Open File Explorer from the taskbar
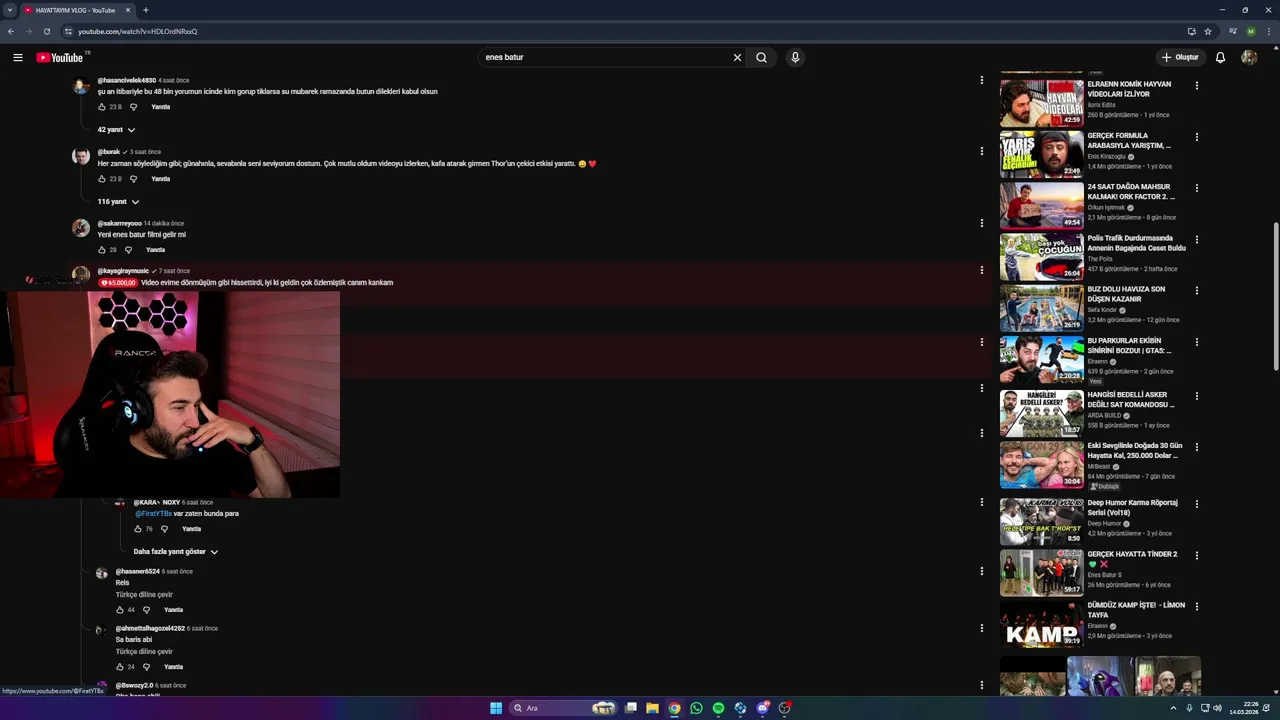The image size is (1280, 720). (652, 708)
